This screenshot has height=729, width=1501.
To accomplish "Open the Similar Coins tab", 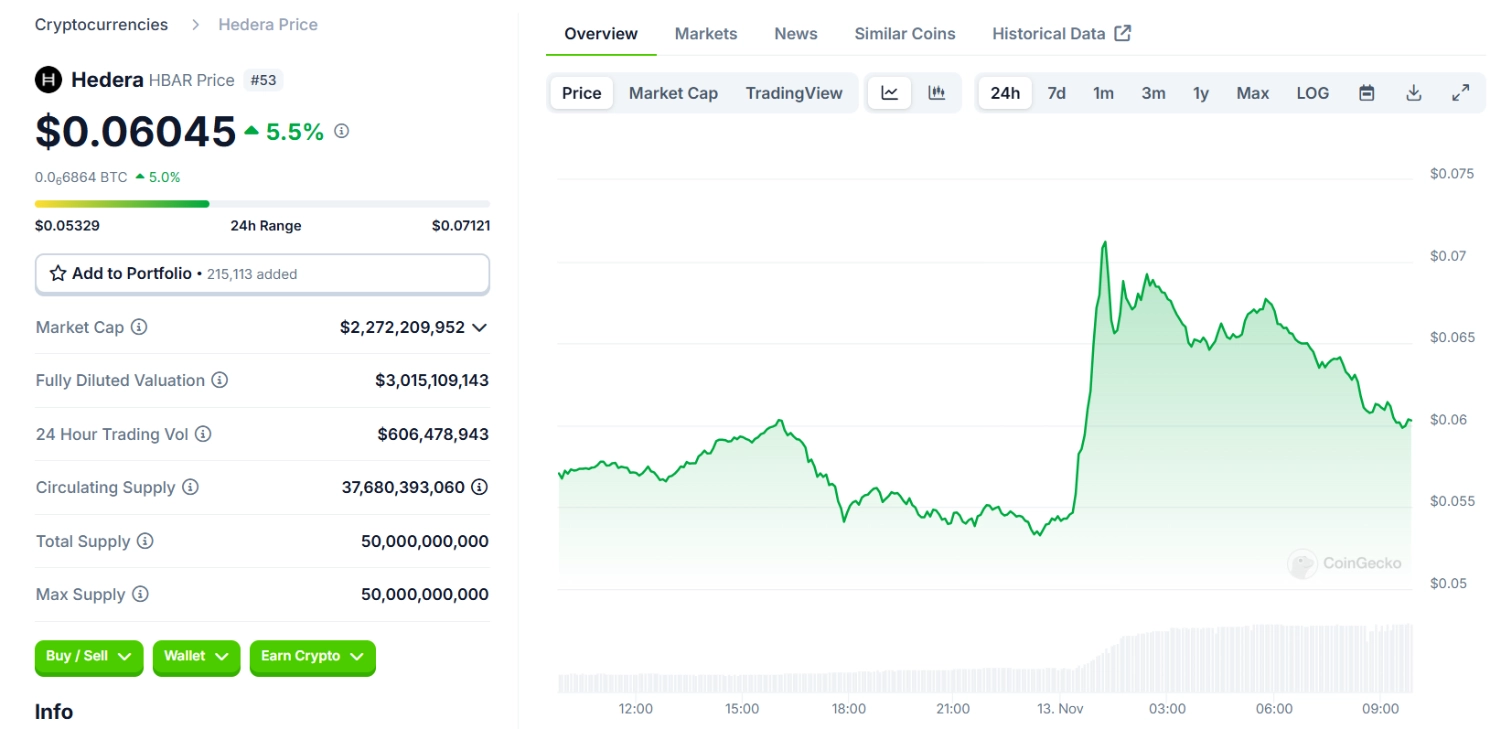I will click(x=905, y=33).
